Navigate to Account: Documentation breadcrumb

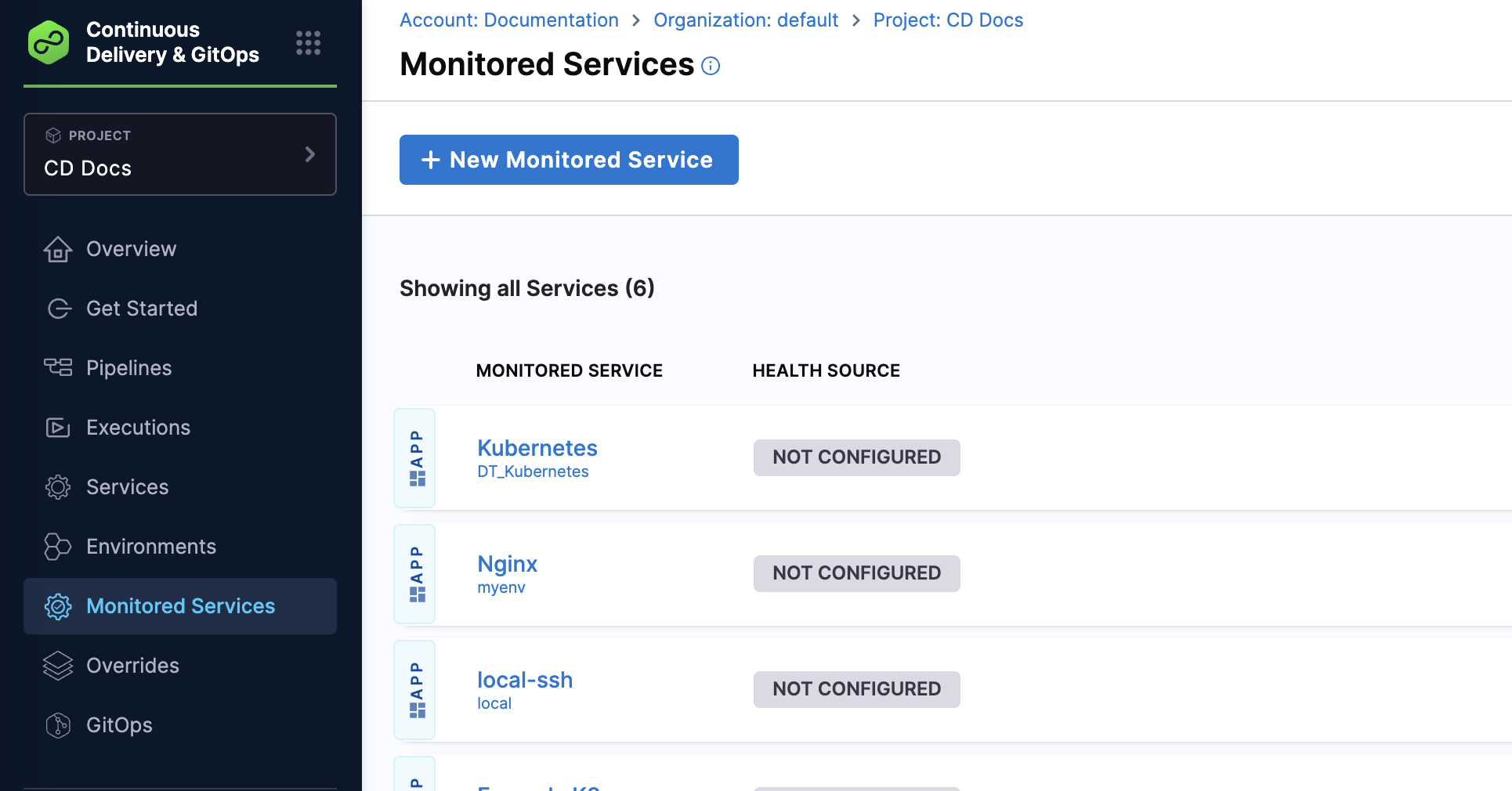coord(509,20)
